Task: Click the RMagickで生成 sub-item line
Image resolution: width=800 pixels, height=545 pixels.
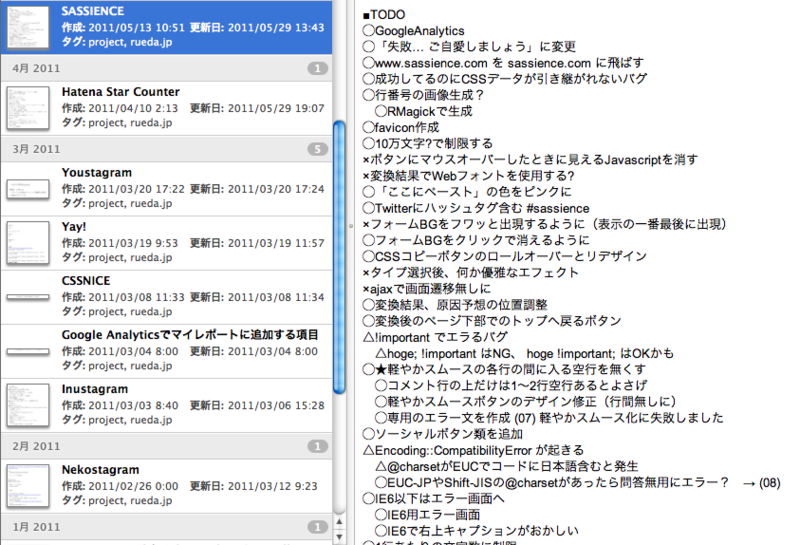Action: click(x=430, y=111)
